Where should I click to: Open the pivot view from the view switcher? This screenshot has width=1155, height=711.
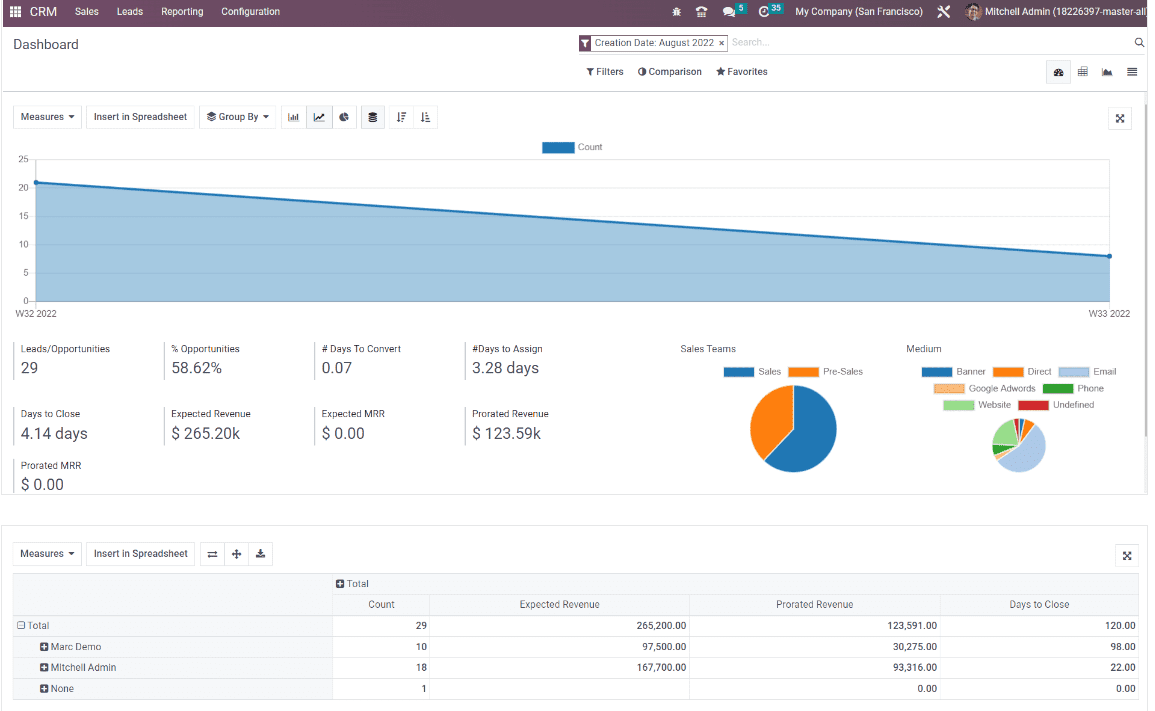(x=1082, y=71)
